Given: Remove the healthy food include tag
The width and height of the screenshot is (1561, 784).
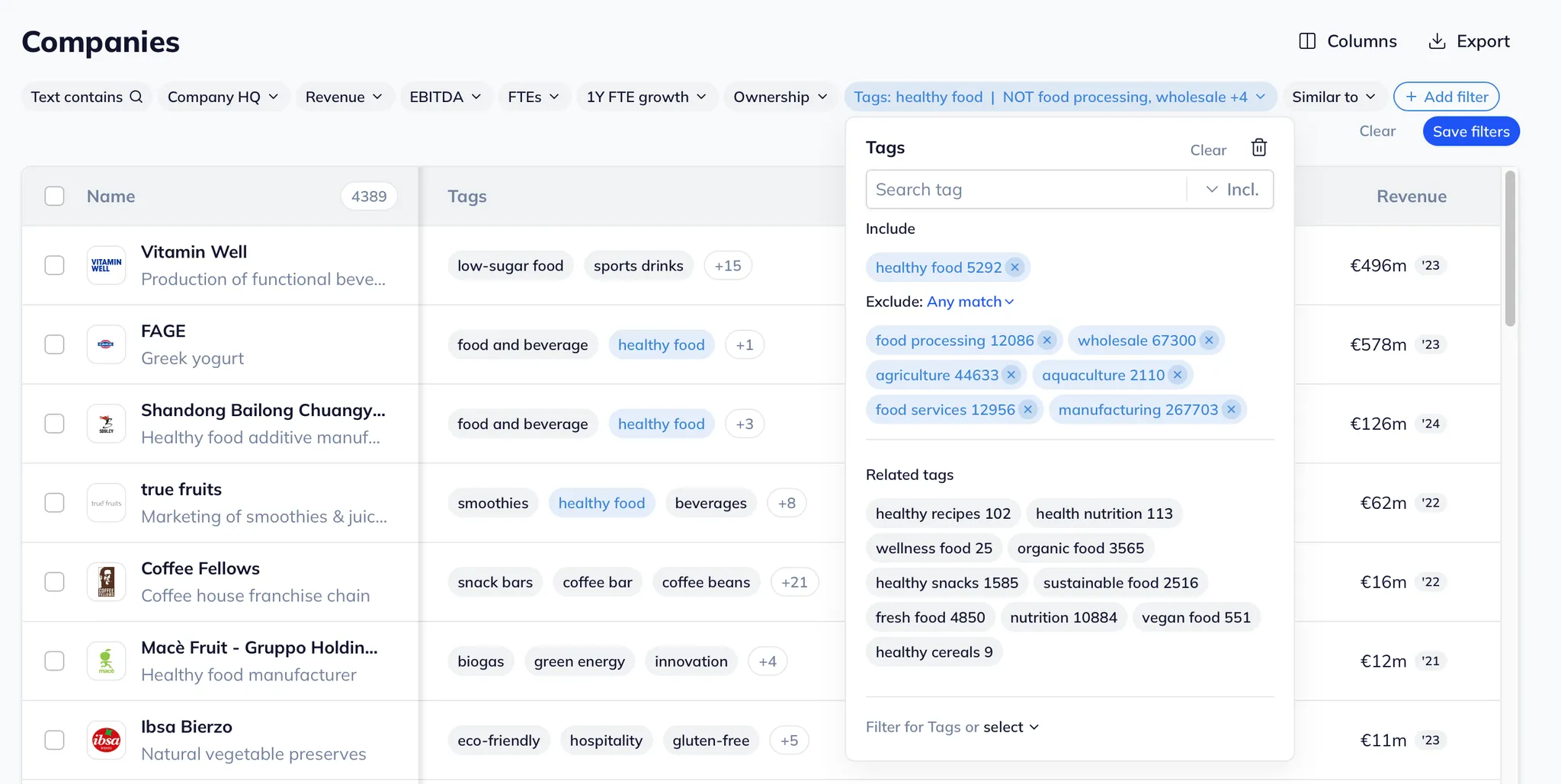Looking at the screenshot, I should [1014, 267].
